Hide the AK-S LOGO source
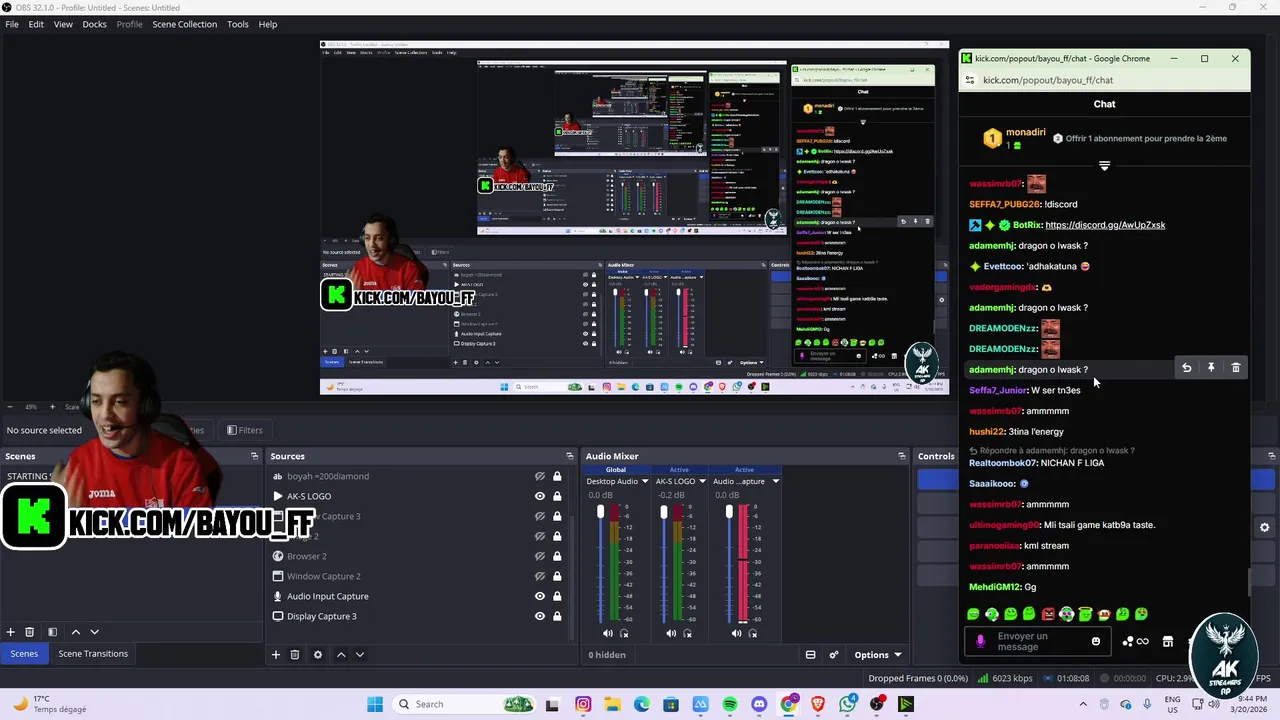This screenshot has height=720, width=1280. click(x=540, y=496)
